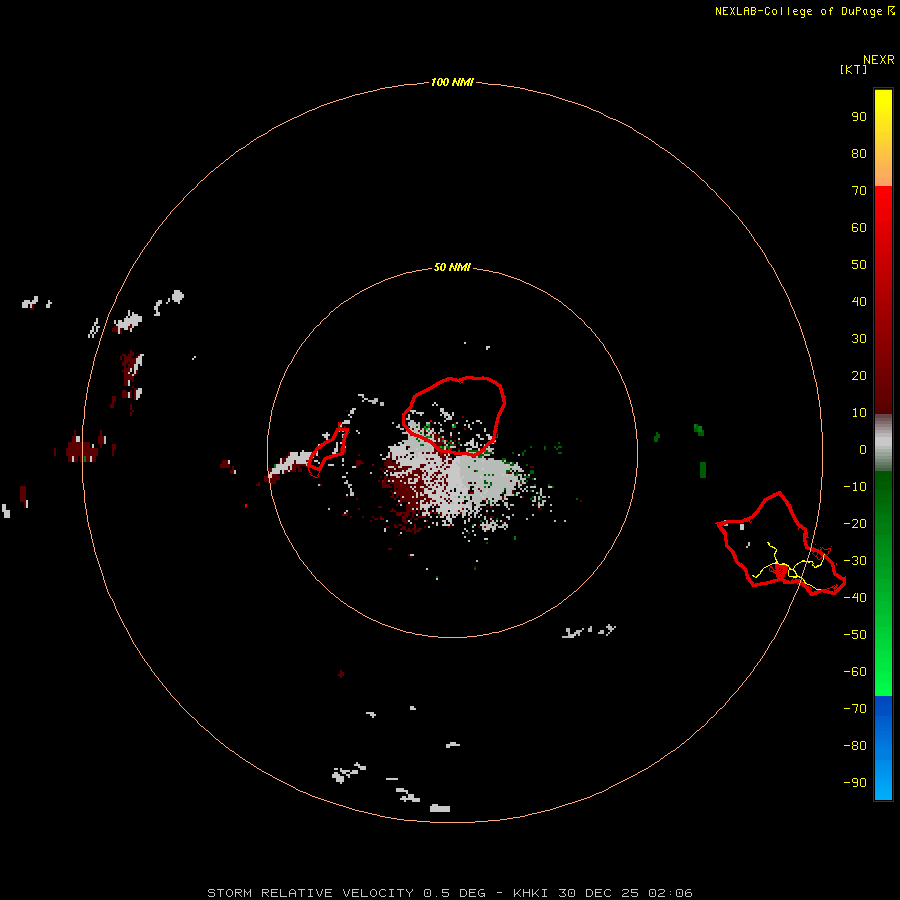The height and width of the screenshot is (900, 900).
Task: Select the positive 20 knot scale value
Action: [859, 376]
